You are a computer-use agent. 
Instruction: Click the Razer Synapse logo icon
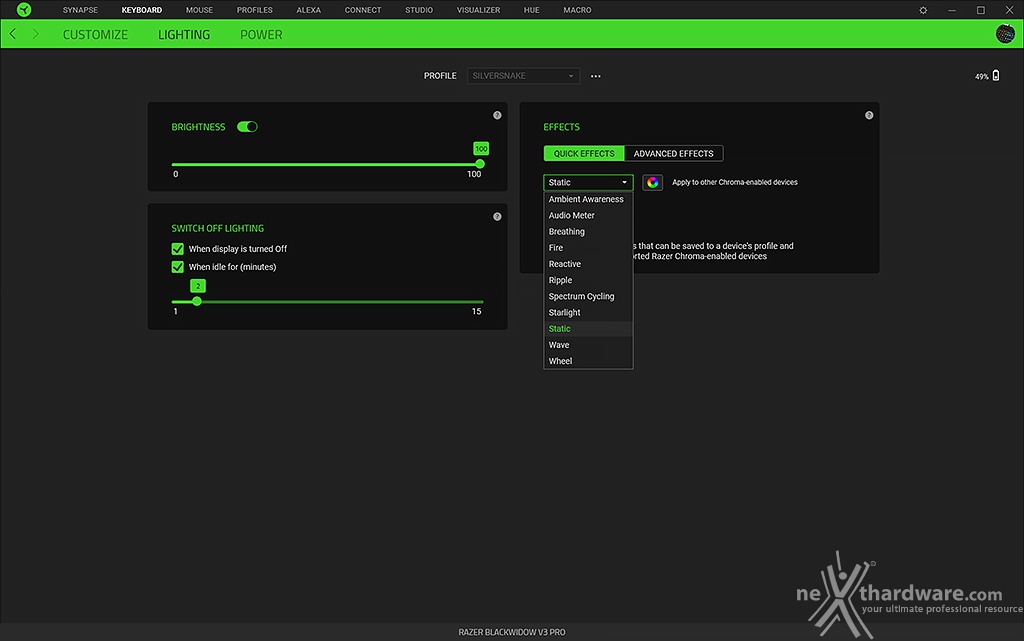point(24,10)
